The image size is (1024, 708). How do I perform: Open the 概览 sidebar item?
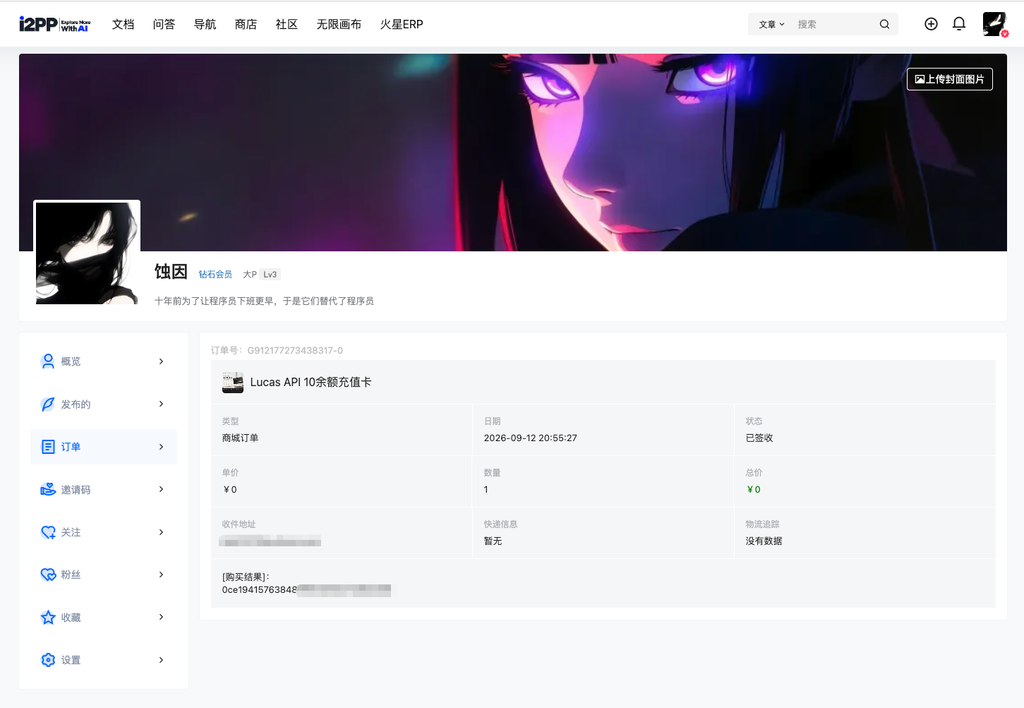[104, 361]
